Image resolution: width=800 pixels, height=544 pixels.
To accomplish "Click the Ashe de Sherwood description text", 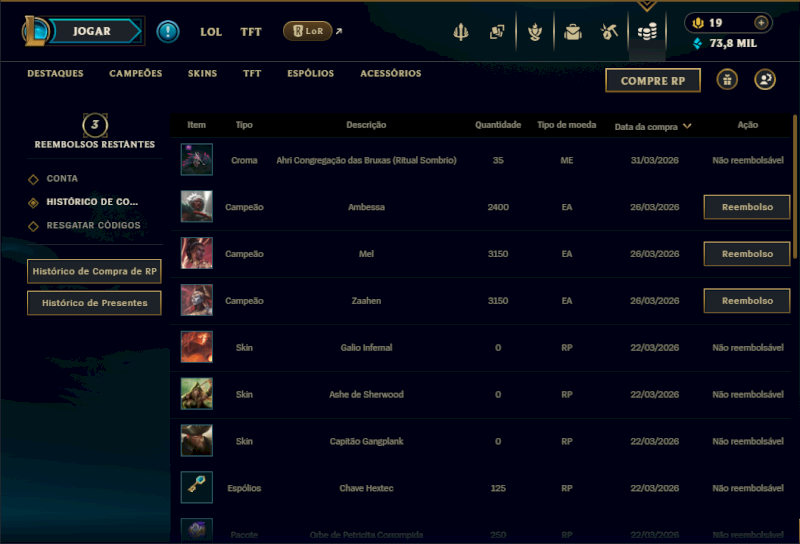I will pos(366,394).
